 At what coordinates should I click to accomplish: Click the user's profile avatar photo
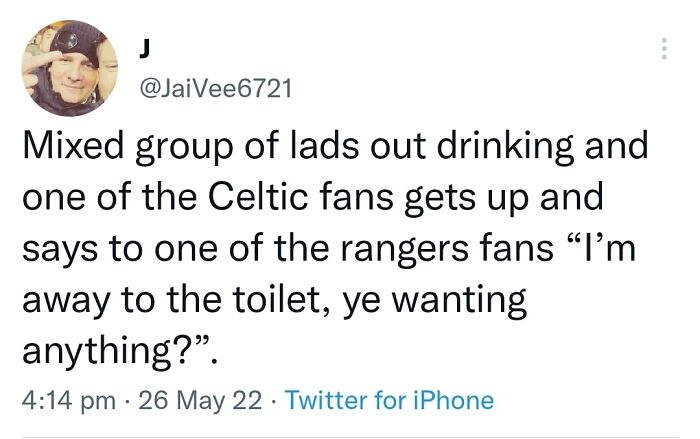(70, 68)
